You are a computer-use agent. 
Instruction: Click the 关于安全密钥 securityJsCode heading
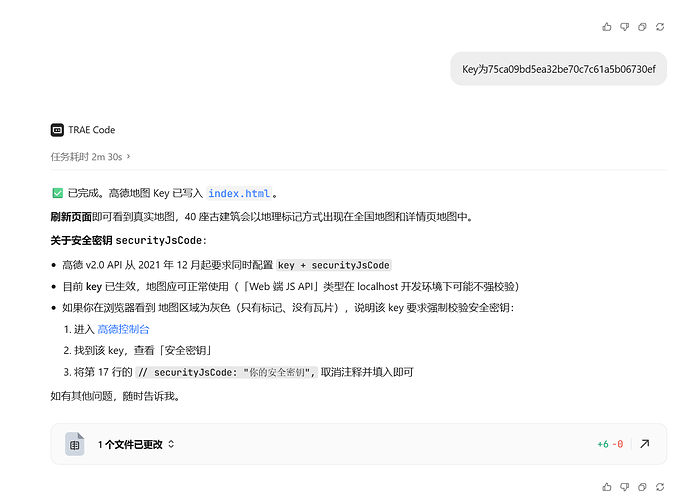coord(128,240)
